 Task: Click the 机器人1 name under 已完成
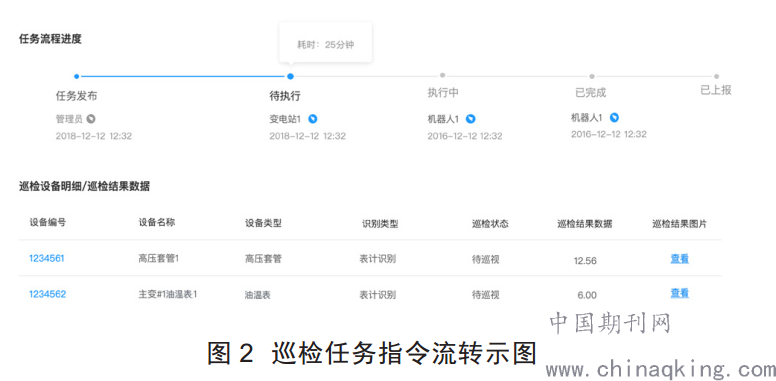(x=587, y=118)
